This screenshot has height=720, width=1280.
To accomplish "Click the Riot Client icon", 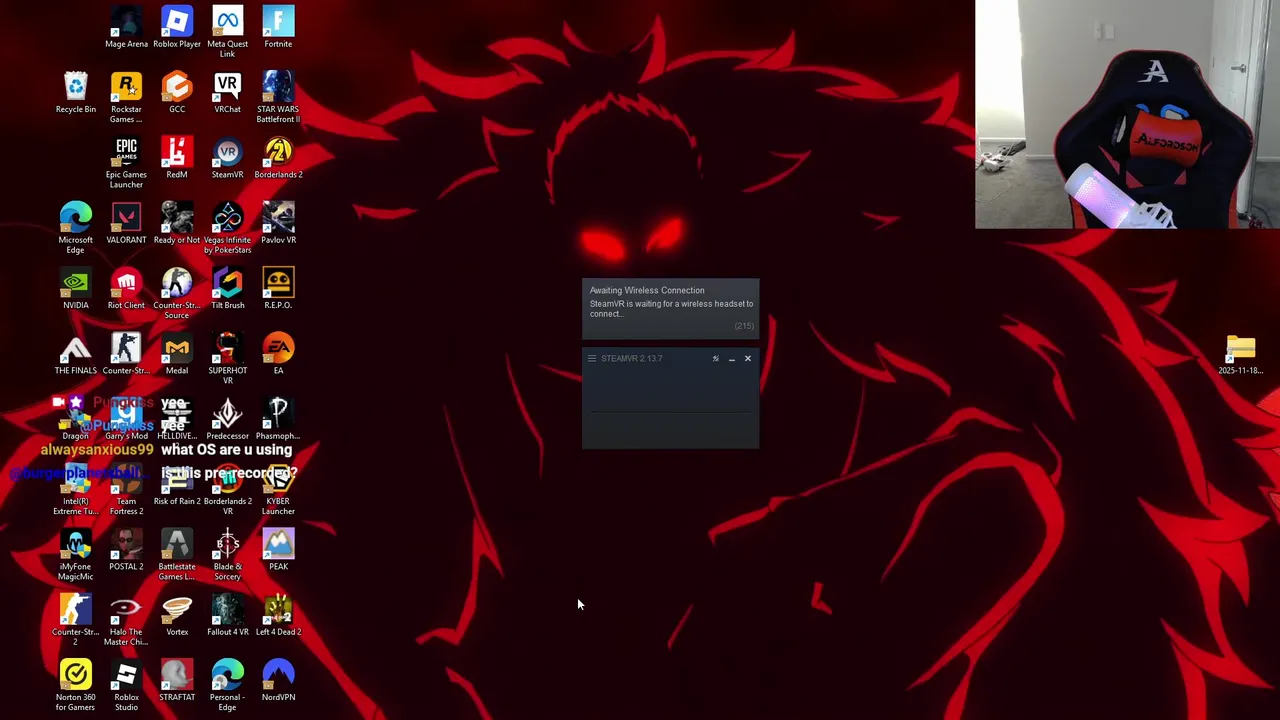I will (x=126, y=289).
